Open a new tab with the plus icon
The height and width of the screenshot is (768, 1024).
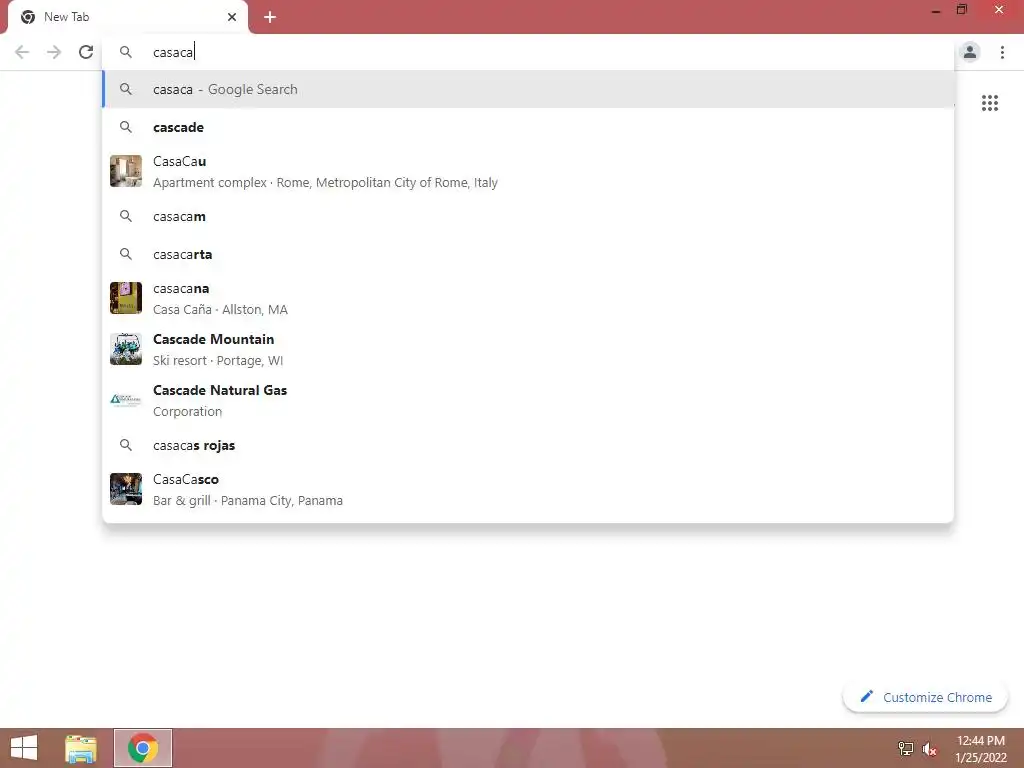pos(270,17)
